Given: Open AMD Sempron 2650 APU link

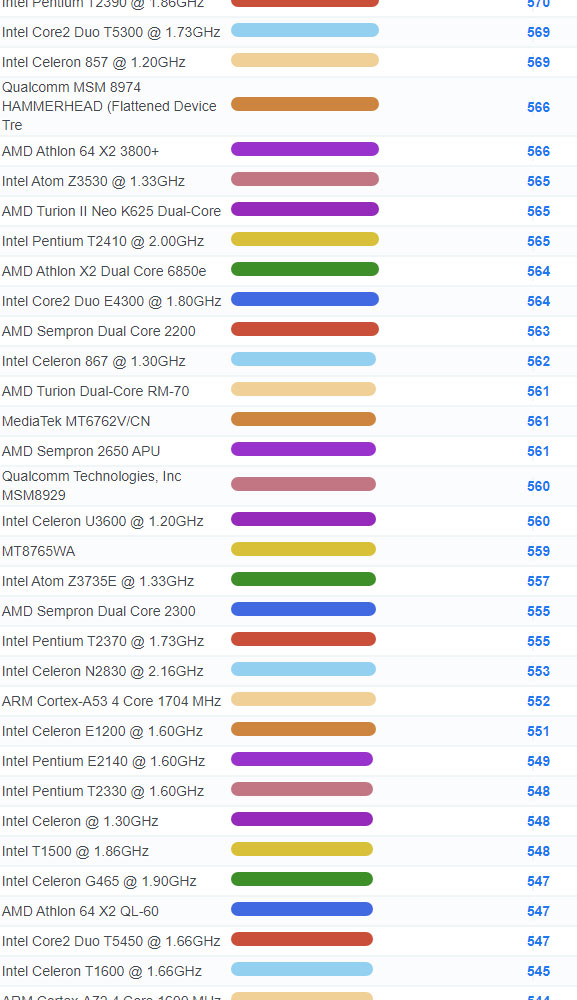Looking at the screenshot, I should click(x=81, y=451).
